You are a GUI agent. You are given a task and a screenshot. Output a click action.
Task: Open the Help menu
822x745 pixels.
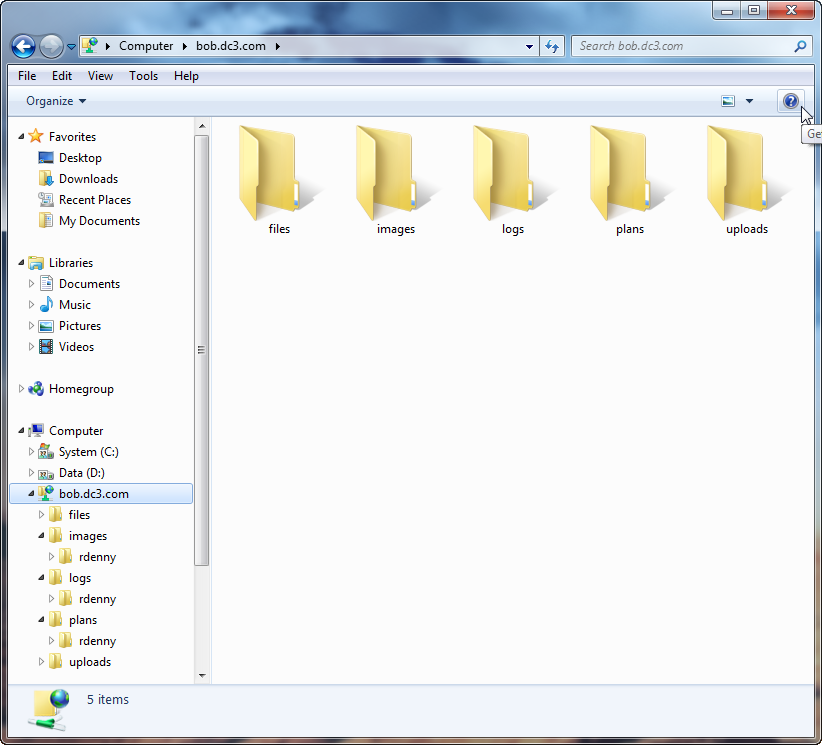click(x=186, y=76)
